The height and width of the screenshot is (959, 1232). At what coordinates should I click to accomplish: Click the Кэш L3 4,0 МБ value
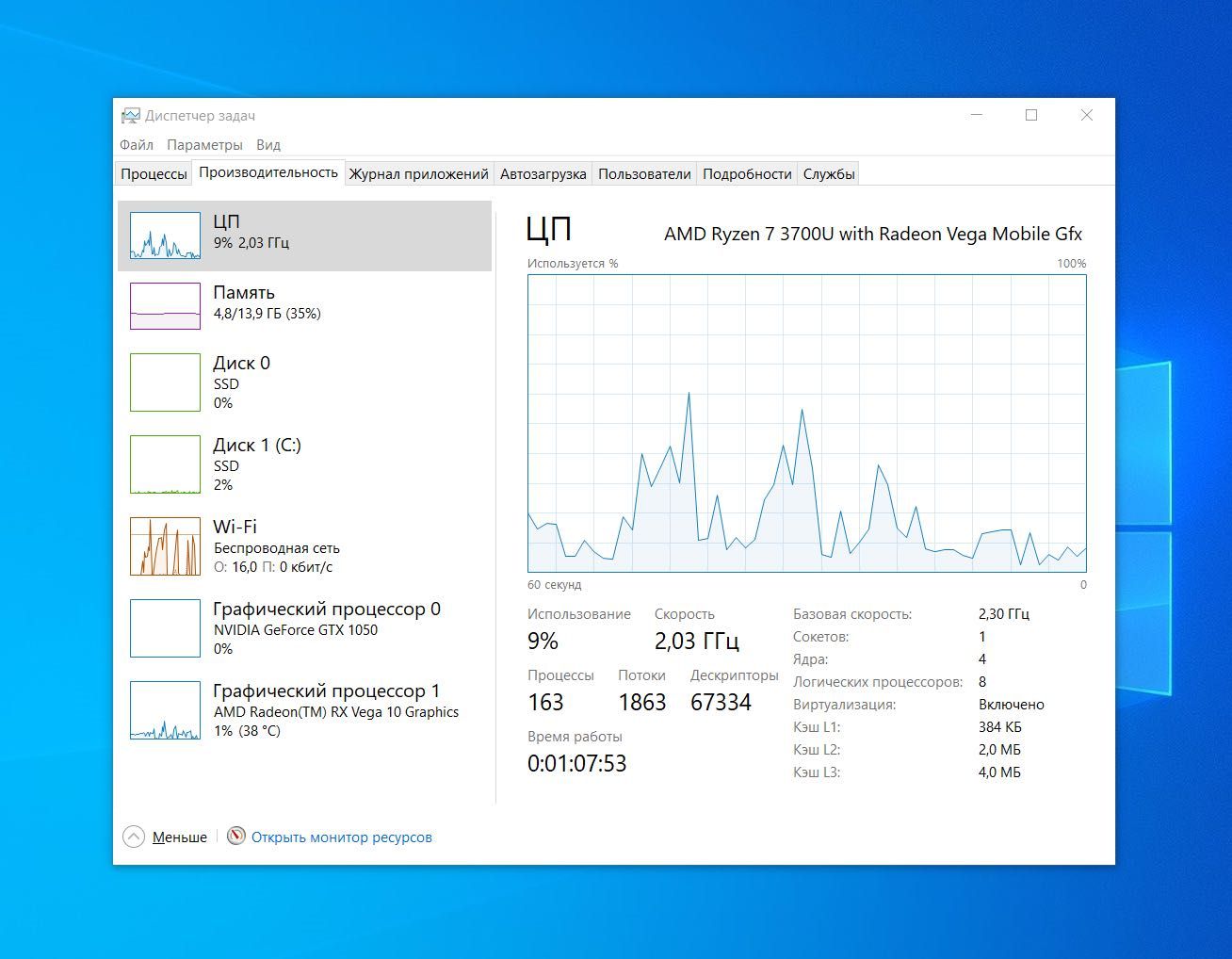(x=999, y=772)
